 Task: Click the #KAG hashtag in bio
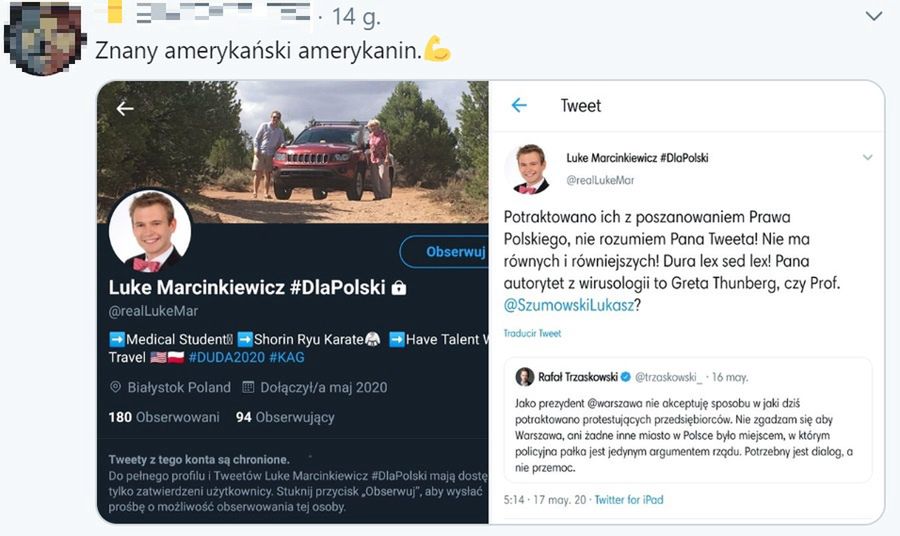coord(288,357)
